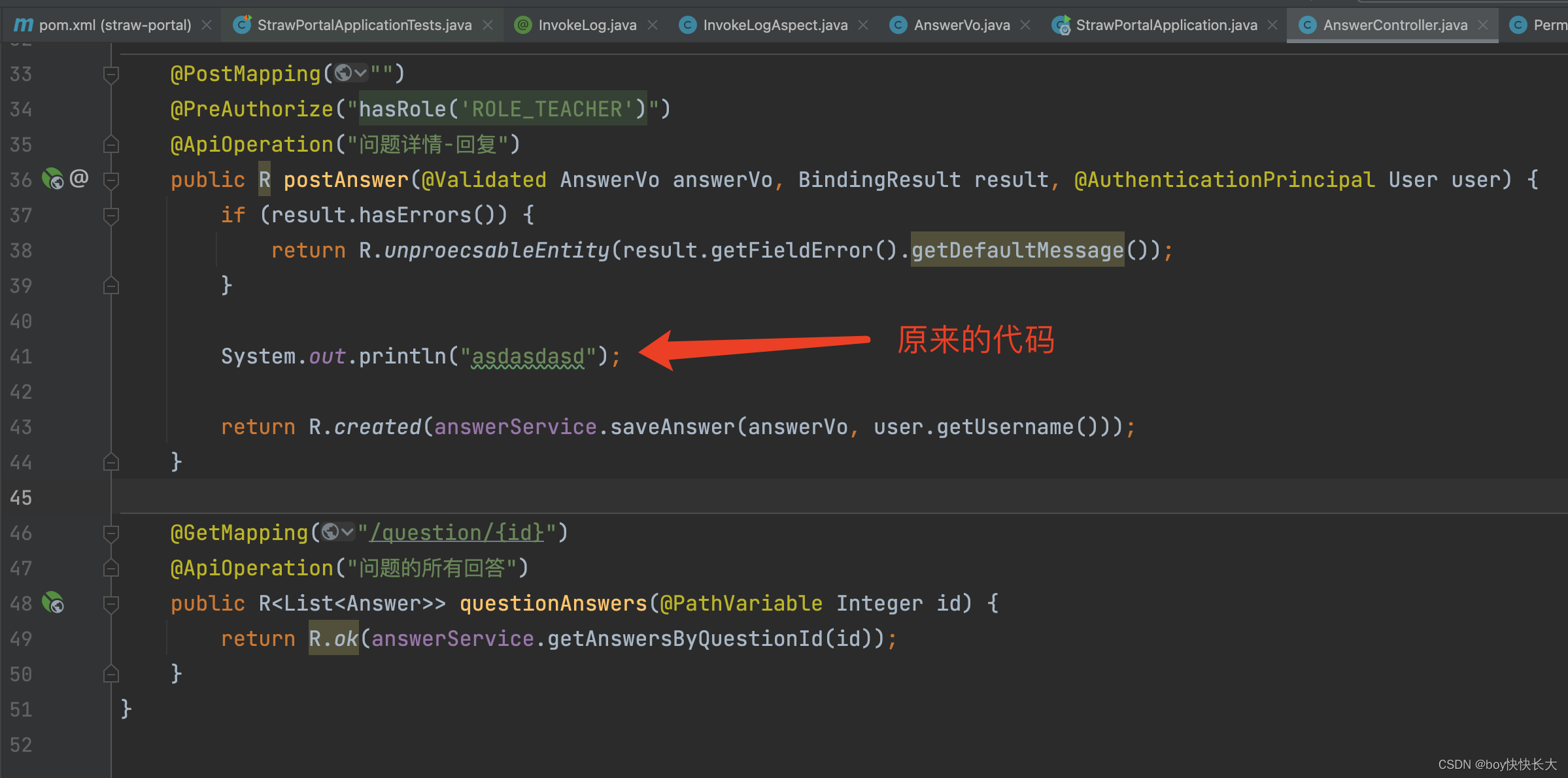Close pom.xml tab

click(x=207, y=25)
